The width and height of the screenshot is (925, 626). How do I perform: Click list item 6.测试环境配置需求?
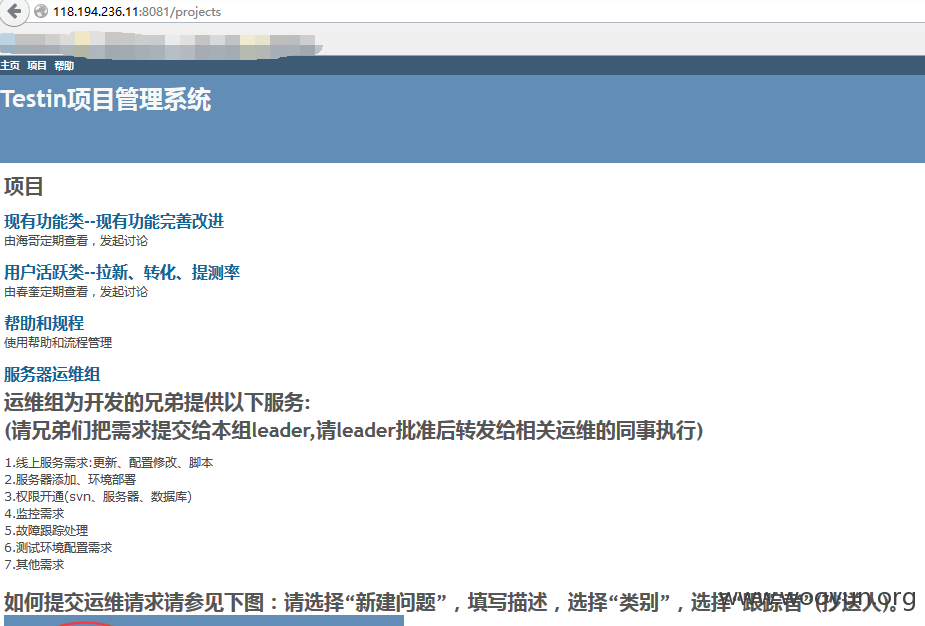[x=58, y=548]
